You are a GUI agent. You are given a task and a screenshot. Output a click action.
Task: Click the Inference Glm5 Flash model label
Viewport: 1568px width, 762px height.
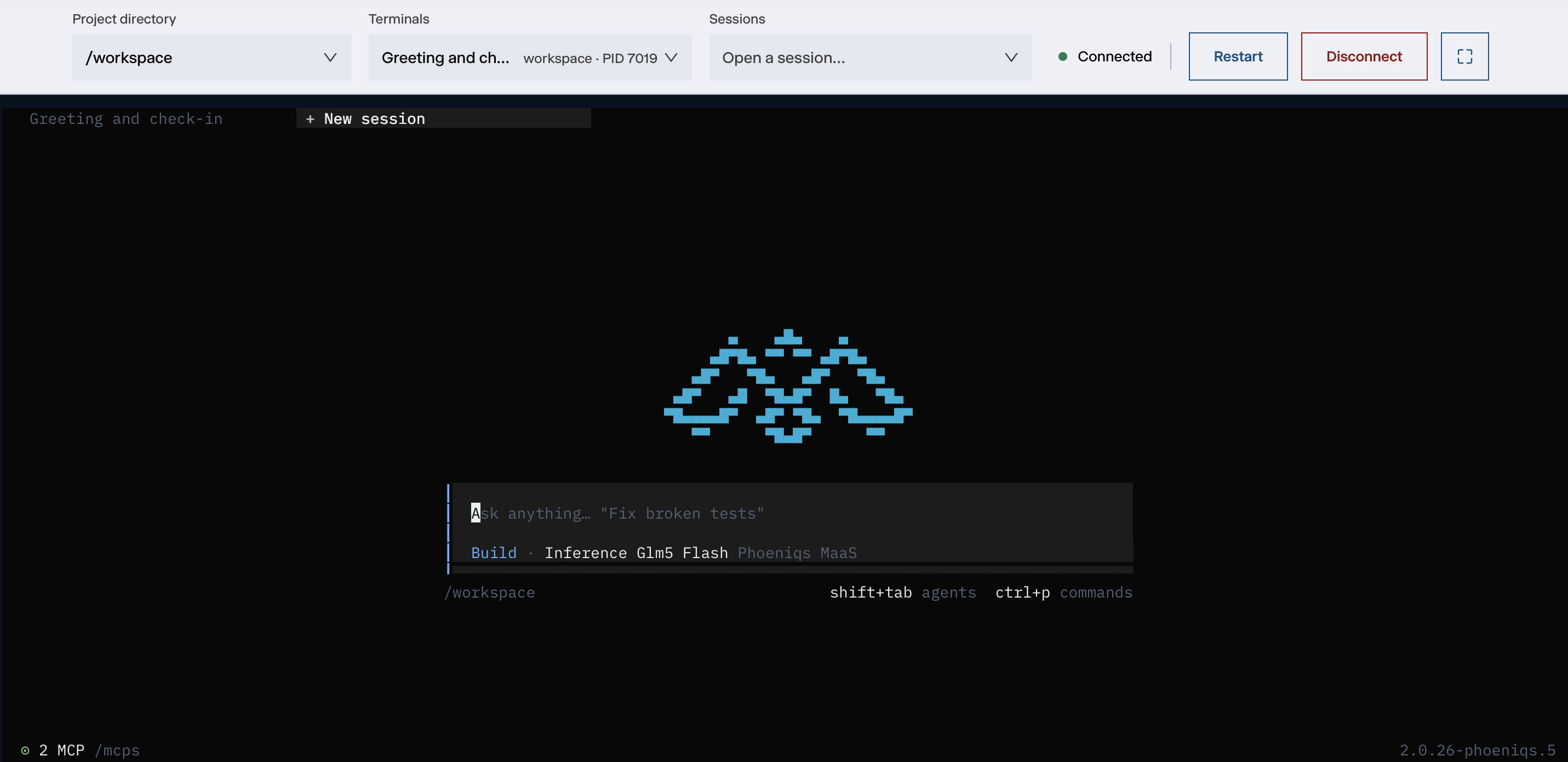point(636,553)
